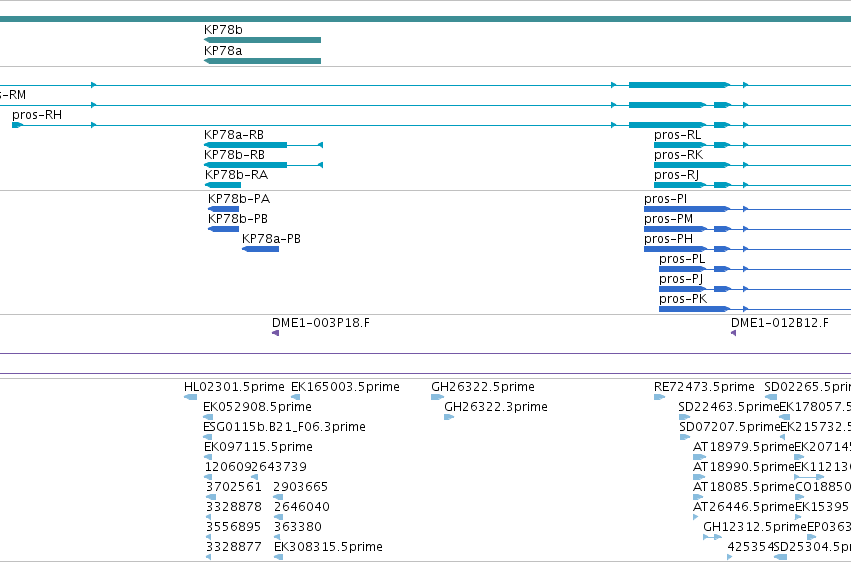851x562 pixels.
Task: Open feature 3556895
Action: coord(208,537)
